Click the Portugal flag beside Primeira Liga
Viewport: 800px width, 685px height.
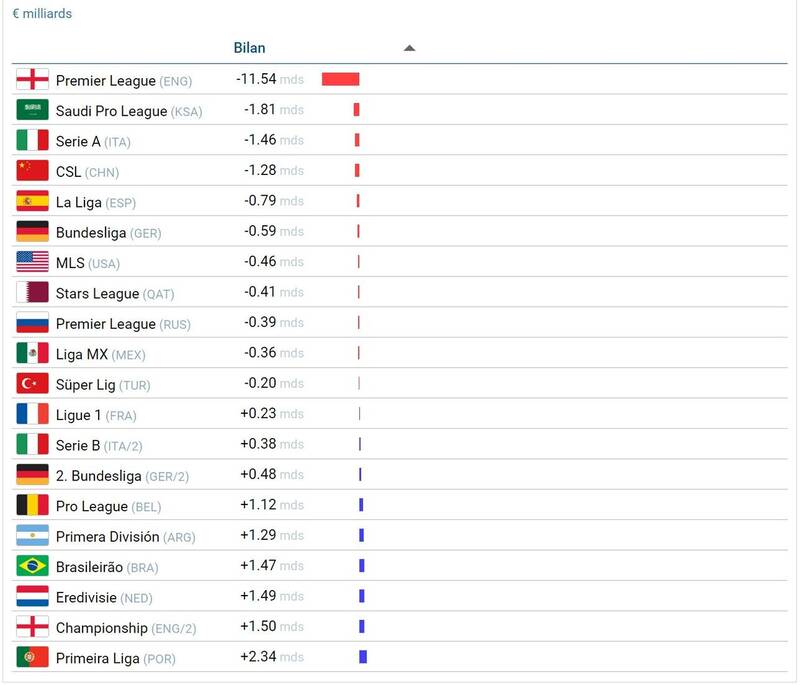coord(32,658)
